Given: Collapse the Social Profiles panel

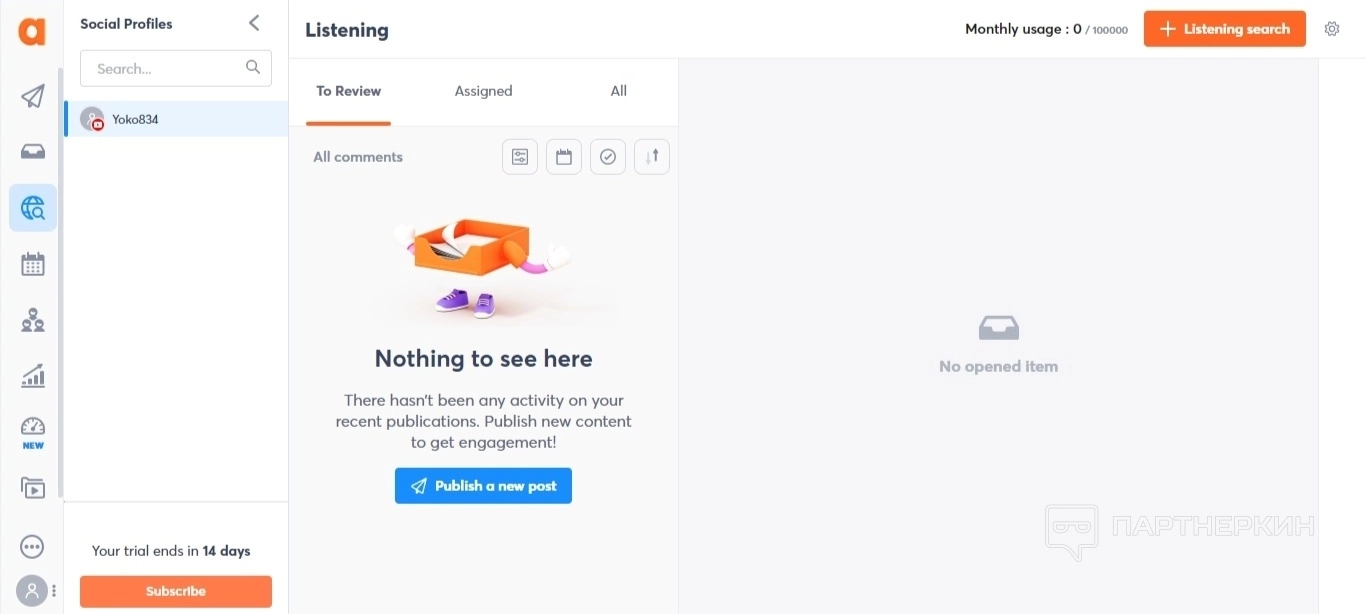Looking at the screenshot, I should (x=254, y=23).
